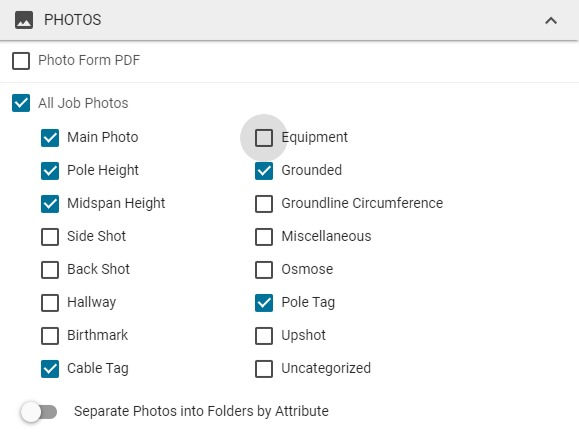
Task: Uncheck the Pole Height option
Action: click(x=50, y=171)
